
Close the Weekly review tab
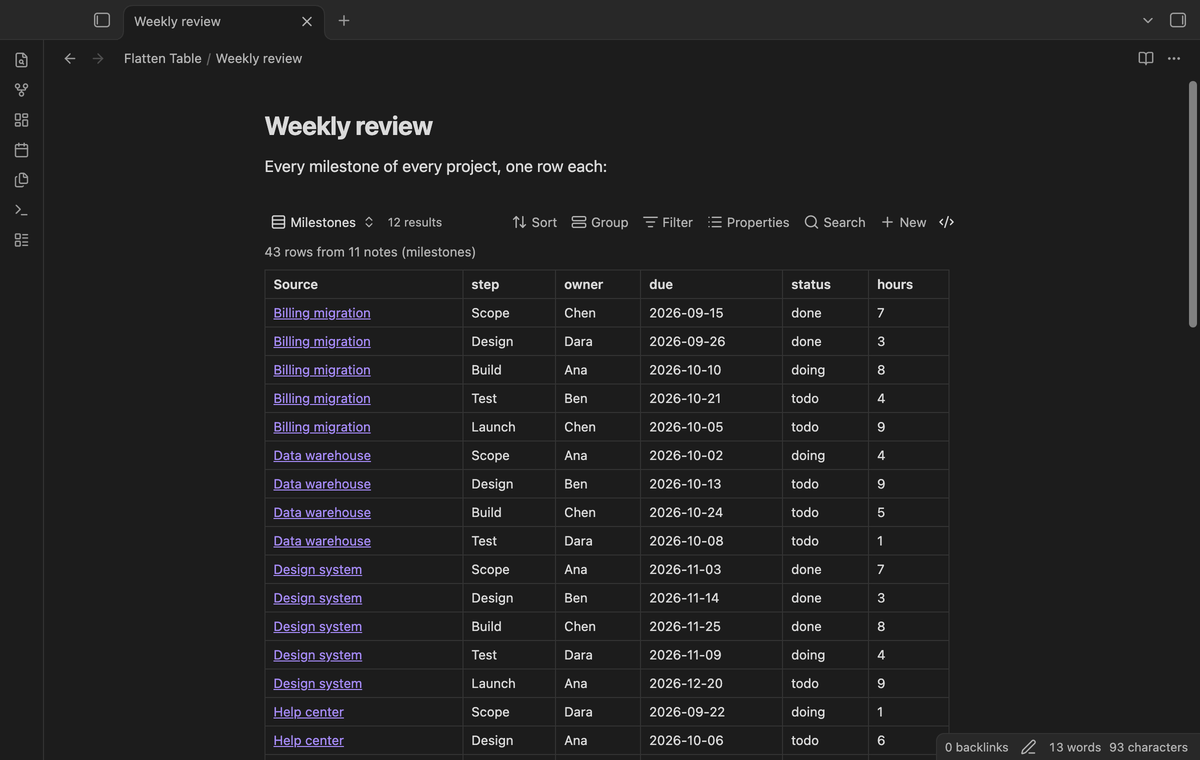pyautogui.click(x=307, y=21)
